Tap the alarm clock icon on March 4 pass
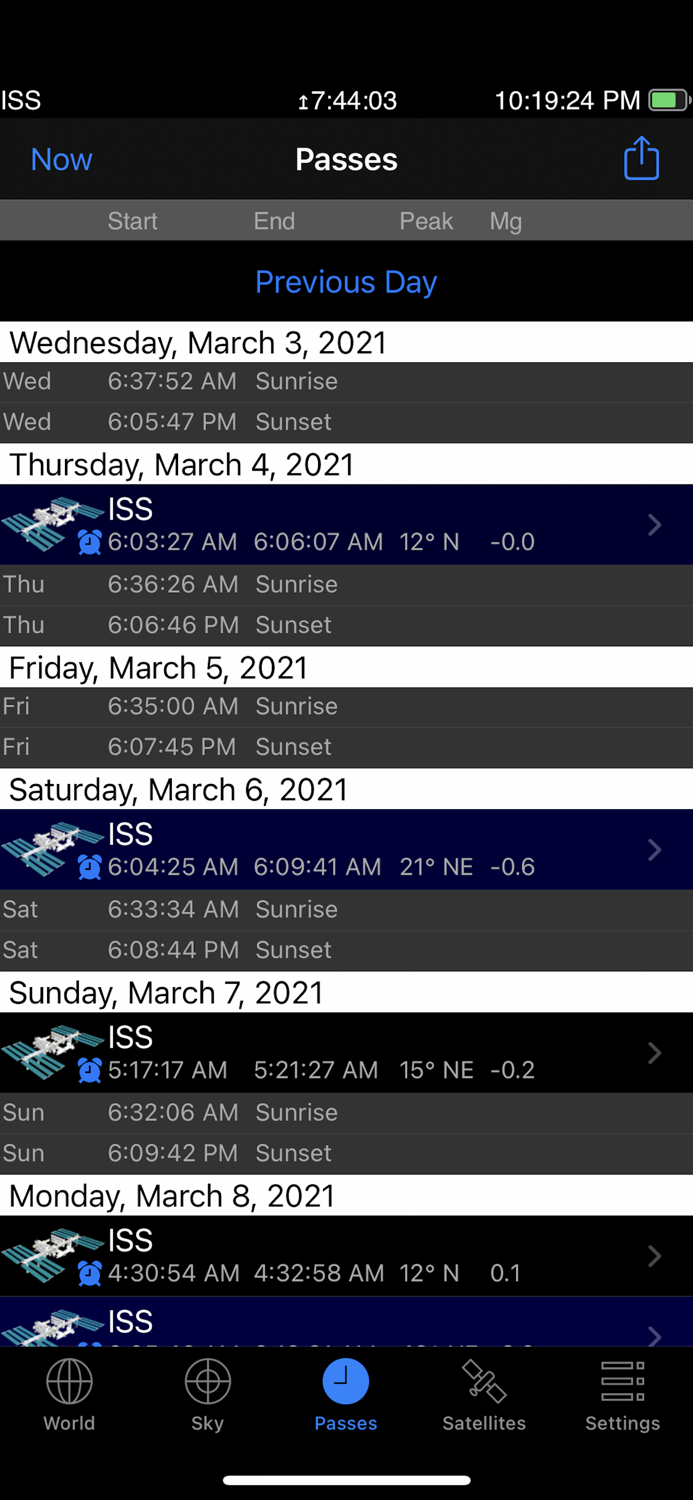This screenshot has width=693, height=1500. pyautogui.click(x=89, y=543)
